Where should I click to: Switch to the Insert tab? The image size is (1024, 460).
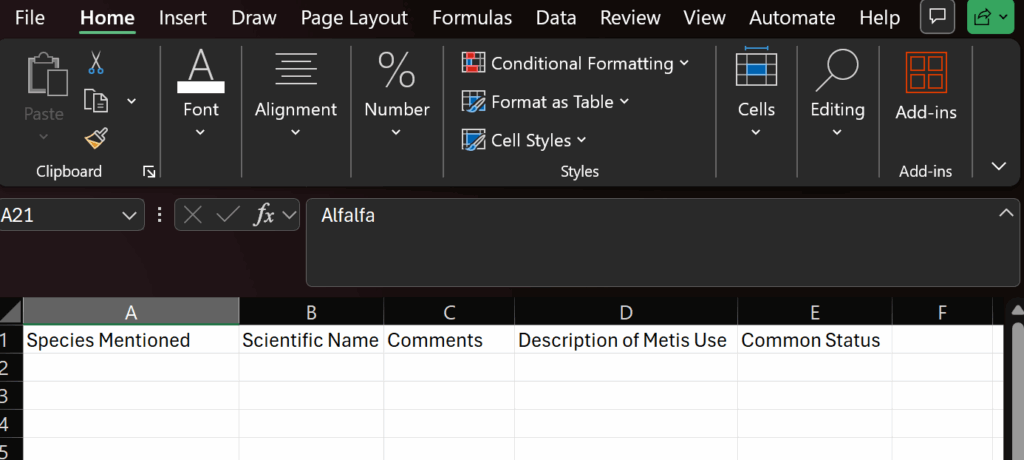pos(183,18)
